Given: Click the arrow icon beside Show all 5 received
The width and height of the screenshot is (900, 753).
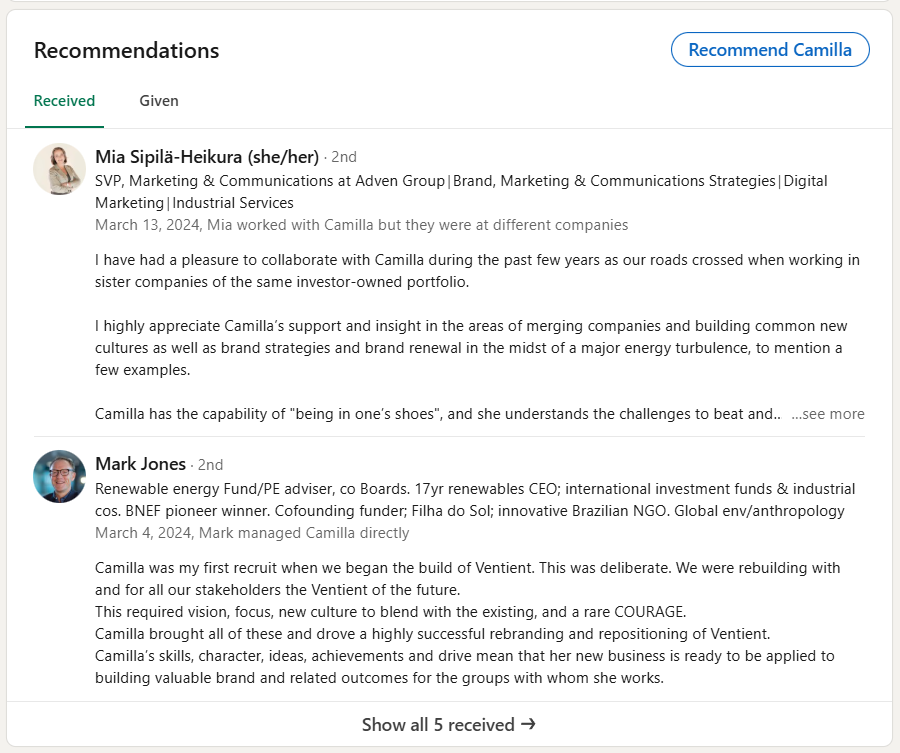Looking at the screenshot, I should pos(529,724).
